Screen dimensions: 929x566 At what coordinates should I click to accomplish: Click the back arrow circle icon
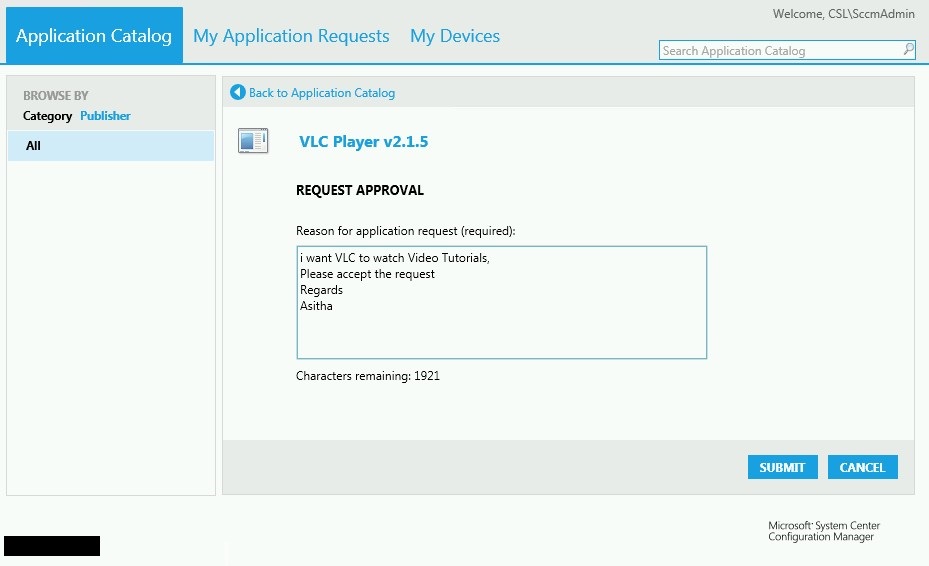tap(238, 92)
